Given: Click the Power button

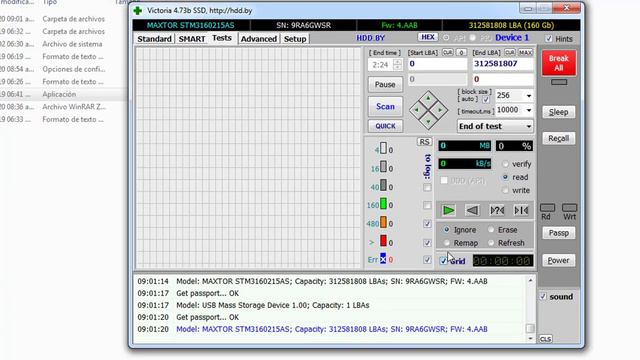Looking at the screenshot, I should point(559,260).
